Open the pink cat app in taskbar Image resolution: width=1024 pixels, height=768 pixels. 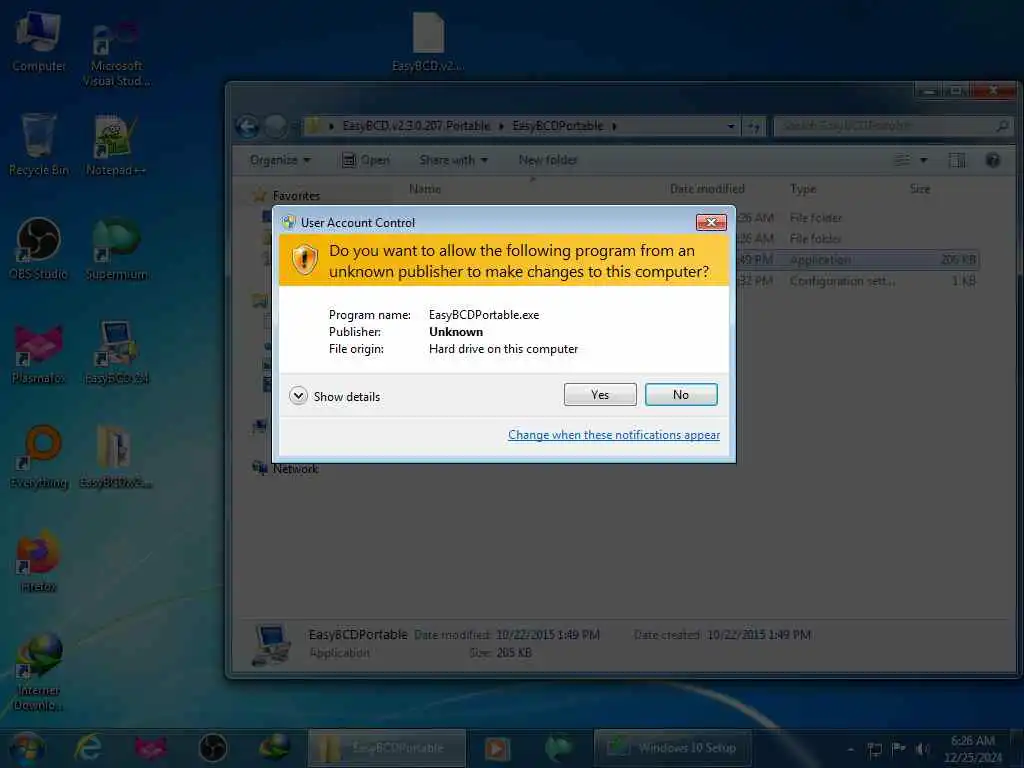(x=150, y=748)
